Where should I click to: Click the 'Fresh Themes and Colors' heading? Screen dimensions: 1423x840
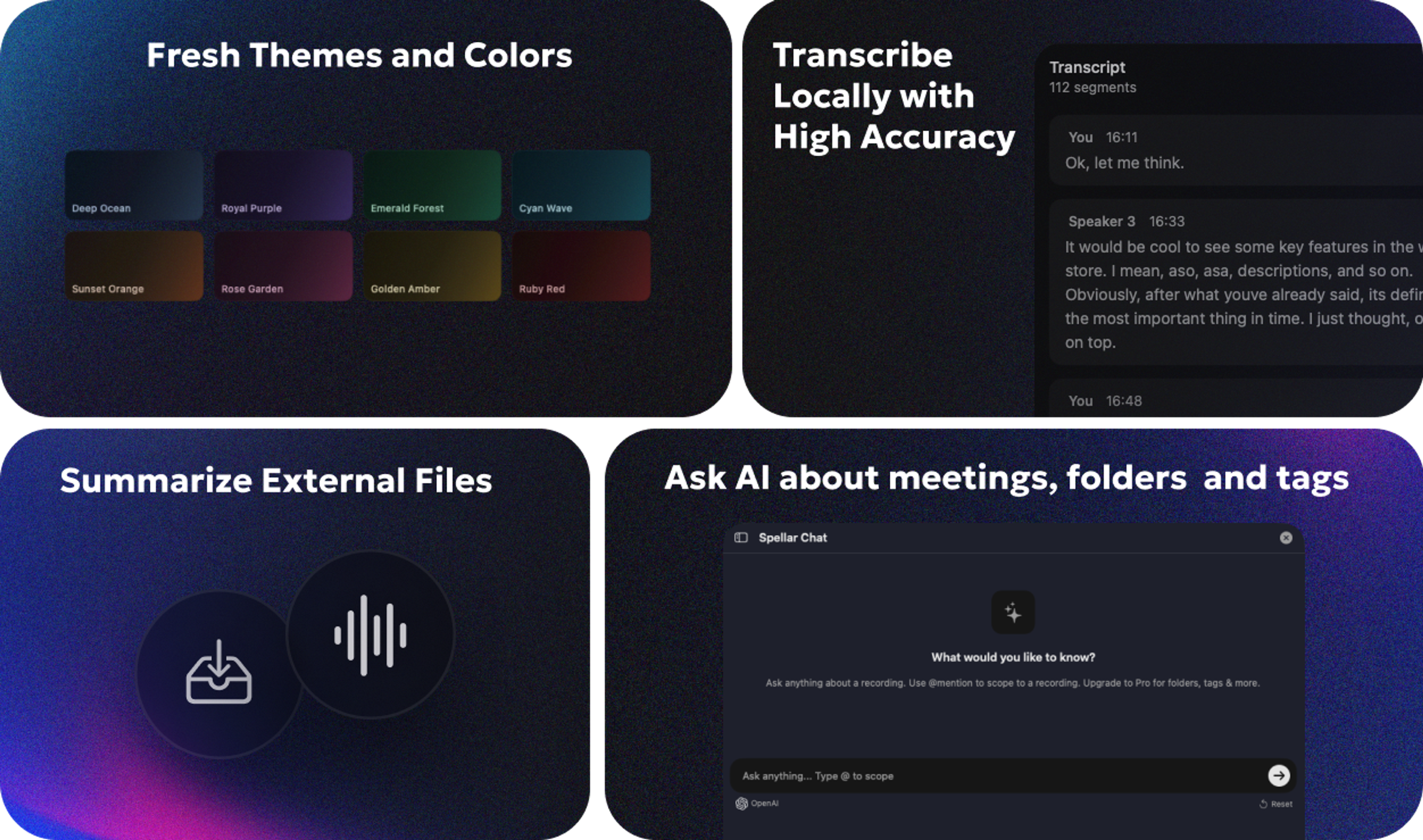point(359,56)
